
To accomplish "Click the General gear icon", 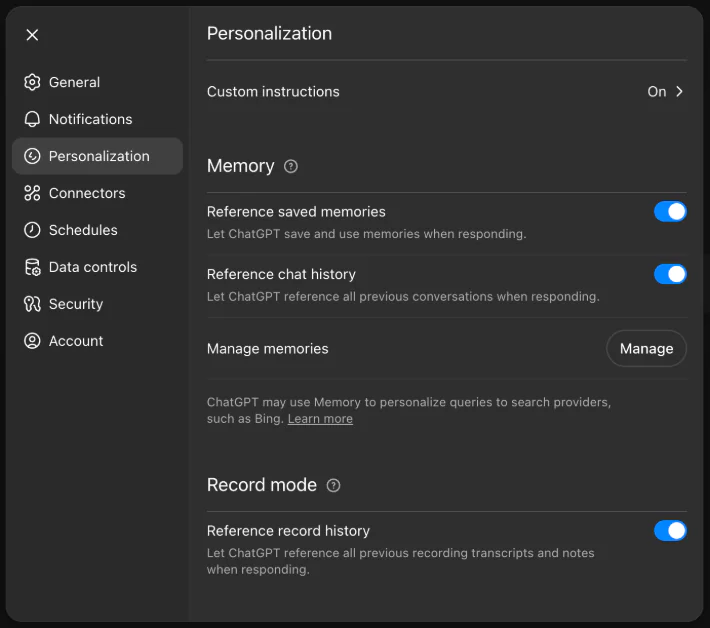I will (x=32, y=82).
